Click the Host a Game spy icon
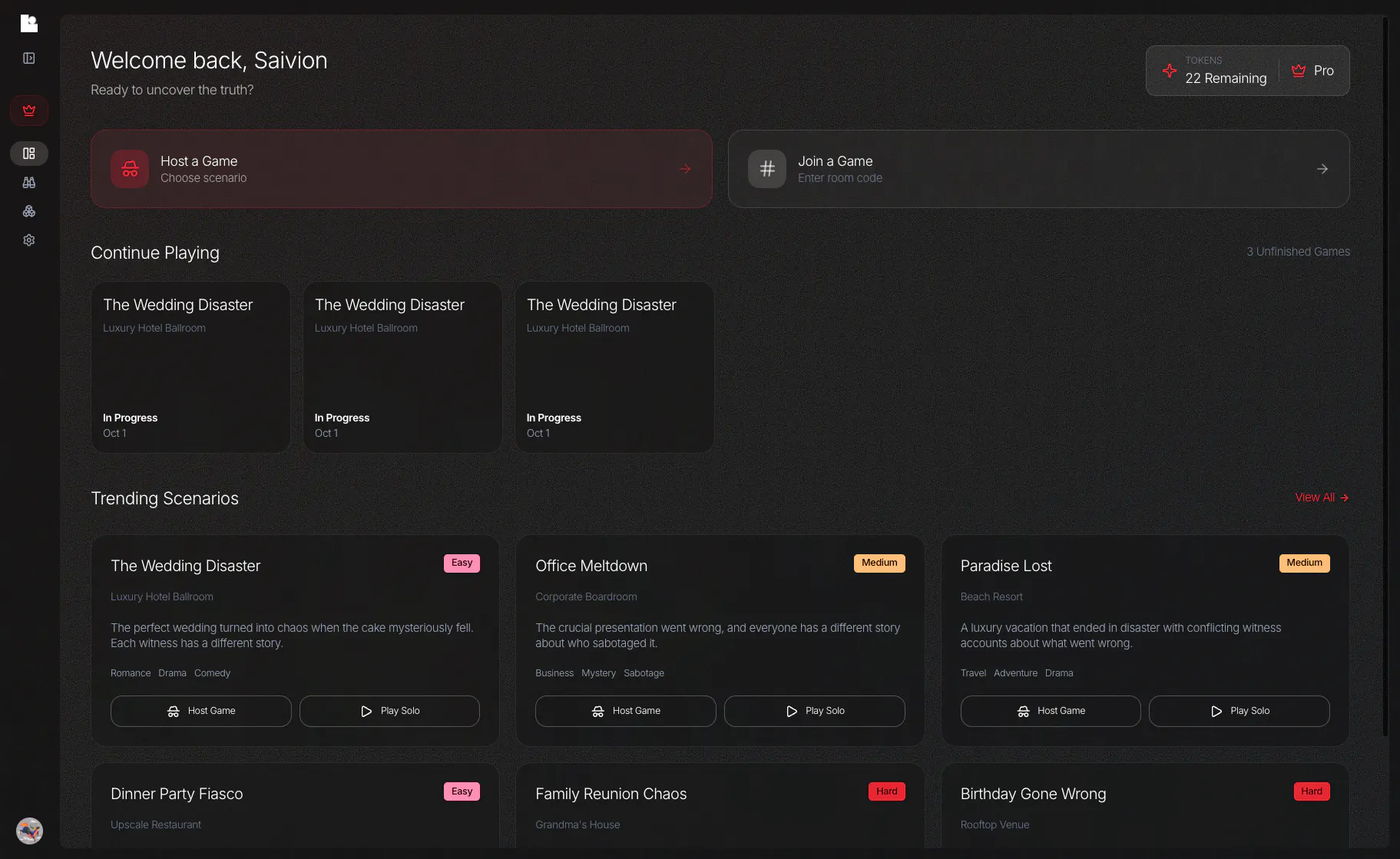1400x859 pixels. [130, 169]
